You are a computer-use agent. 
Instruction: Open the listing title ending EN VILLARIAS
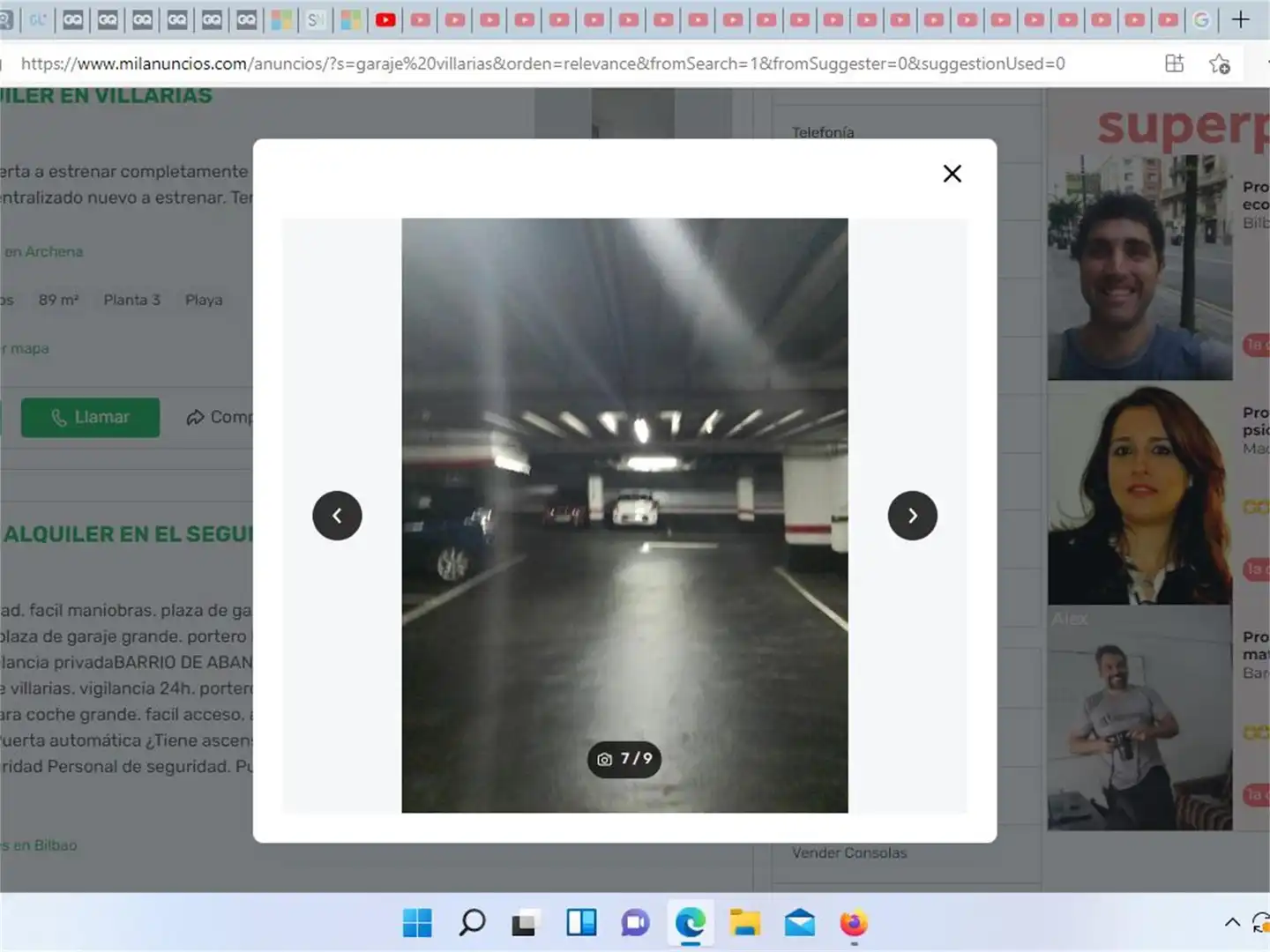point(106,95)
